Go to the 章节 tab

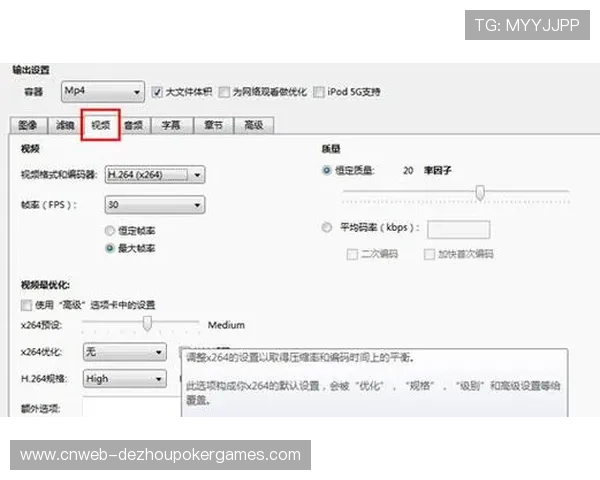point(213,125)
